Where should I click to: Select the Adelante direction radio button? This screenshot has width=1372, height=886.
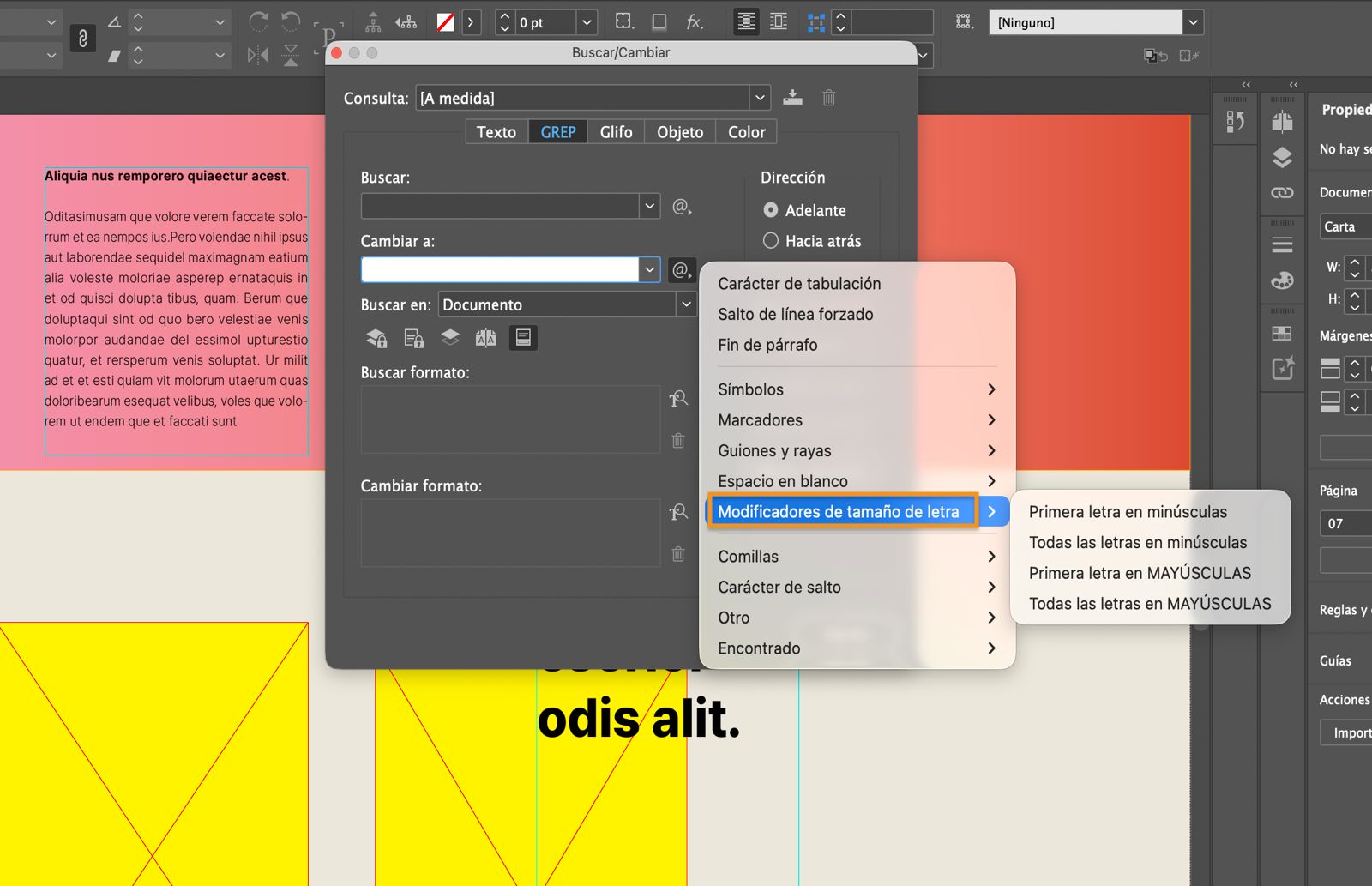[770, 210]
